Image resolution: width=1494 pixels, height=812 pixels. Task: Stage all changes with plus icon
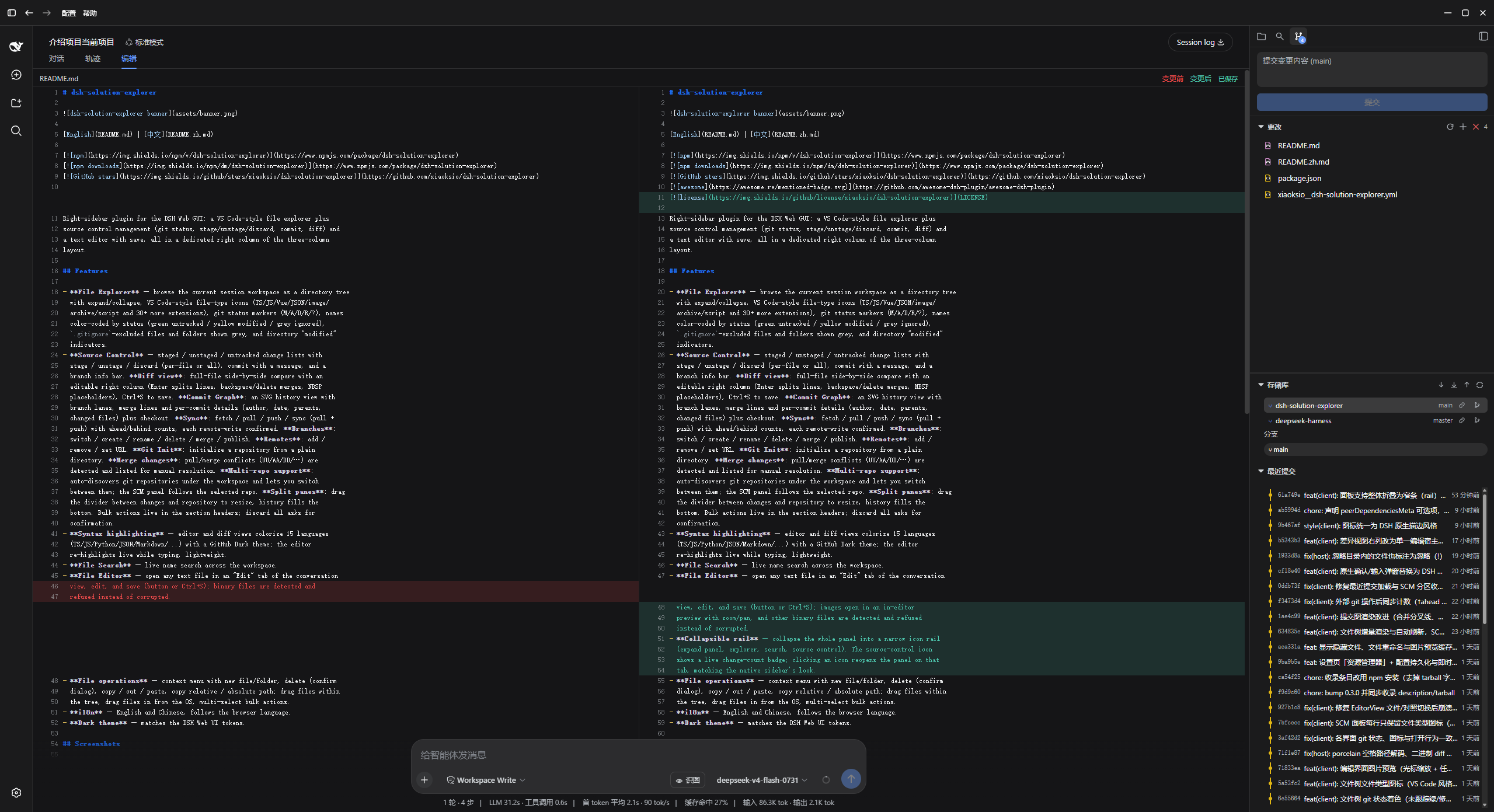coord(1463,127)
